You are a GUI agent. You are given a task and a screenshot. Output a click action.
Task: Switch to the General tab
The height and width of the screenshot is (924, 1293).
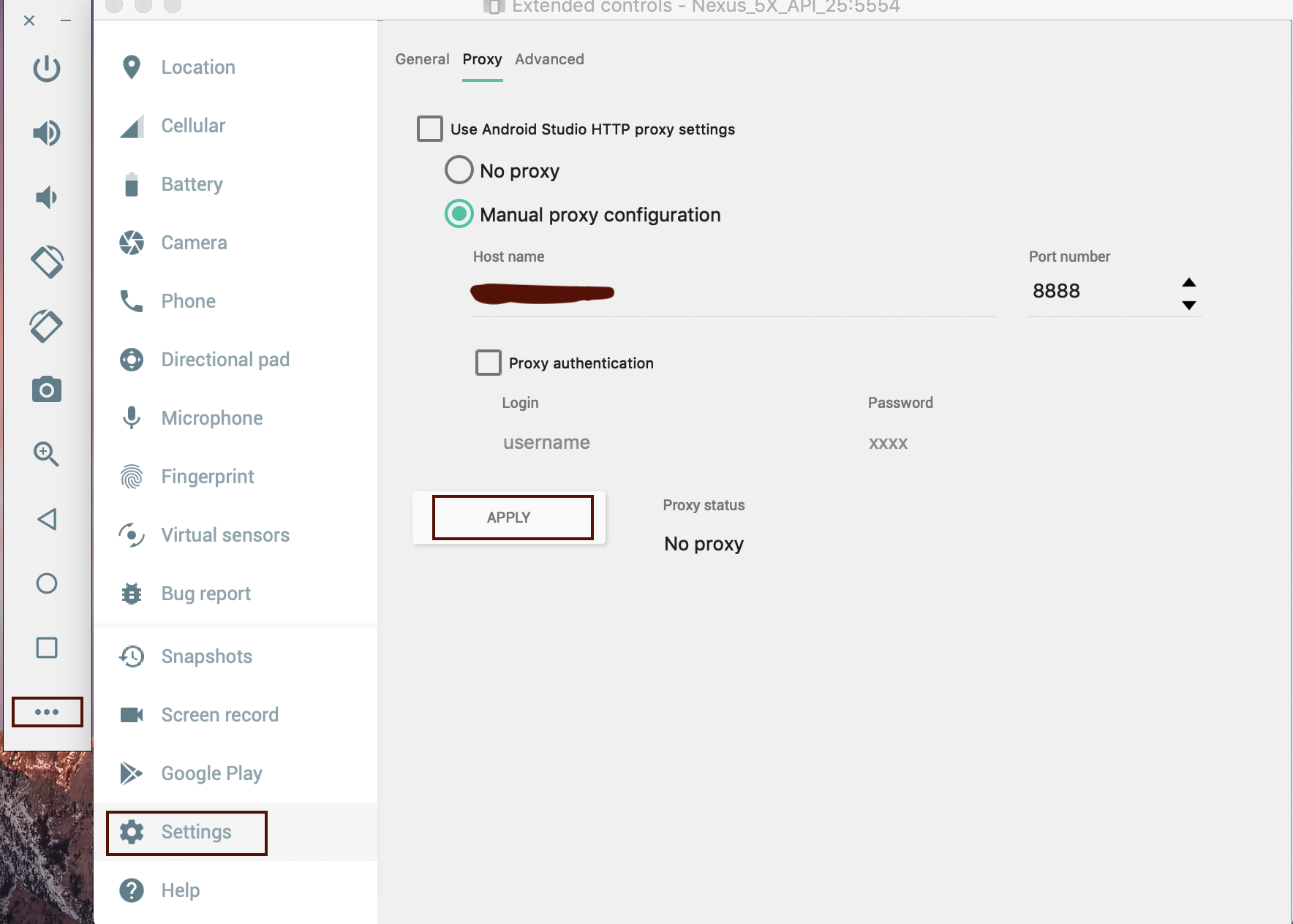[x=422, y=59]
